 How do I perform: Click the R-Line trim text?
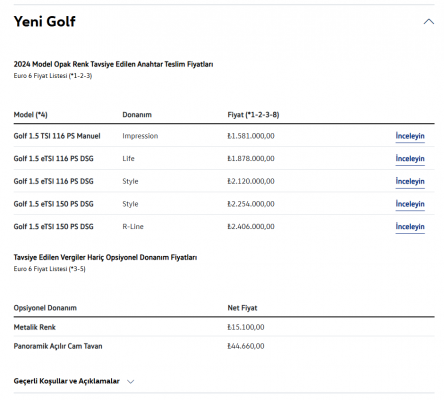point(133,227)
